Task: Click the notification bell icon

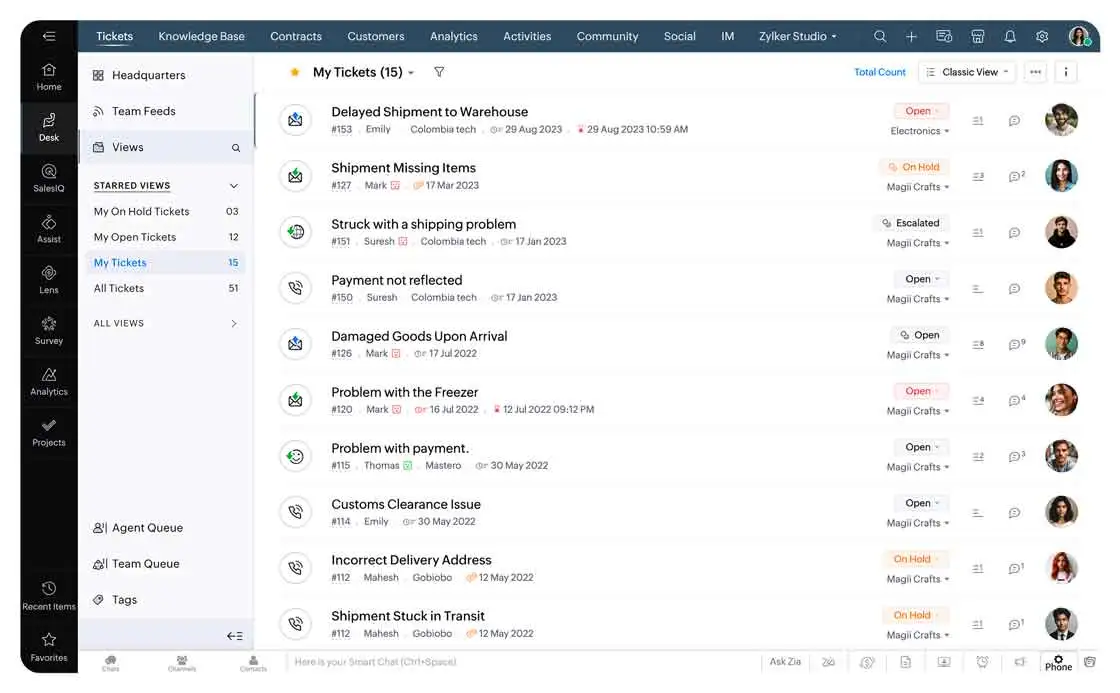Action: [1010, 36]
